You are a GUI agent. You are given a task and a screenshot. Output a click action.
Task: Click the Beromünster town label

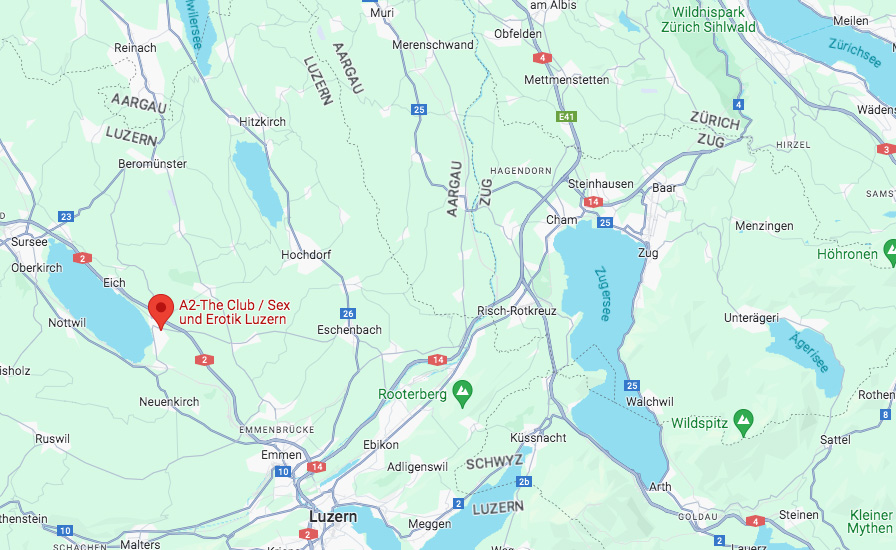pyautogui.click(x=153, y=164)
